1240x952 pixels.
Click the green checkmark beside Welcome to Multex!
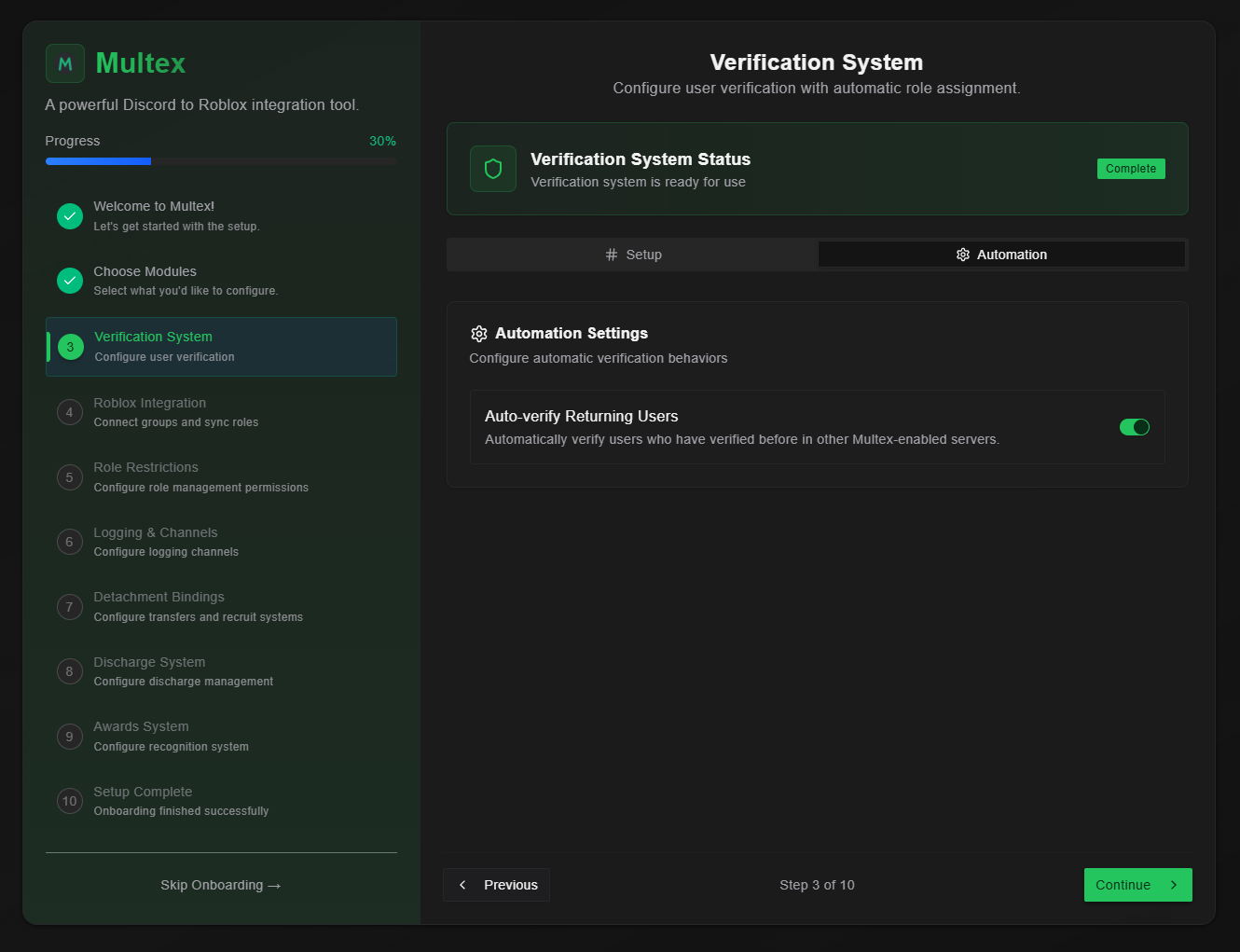click(70, 216)
